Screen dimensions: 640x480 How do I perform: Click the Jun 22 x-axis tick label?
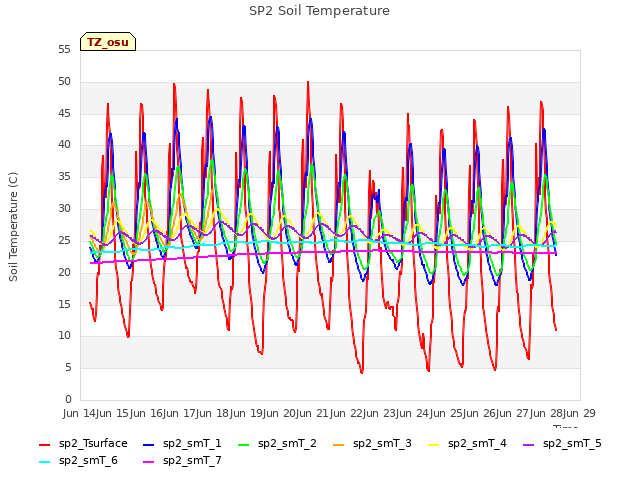[348, 413]
